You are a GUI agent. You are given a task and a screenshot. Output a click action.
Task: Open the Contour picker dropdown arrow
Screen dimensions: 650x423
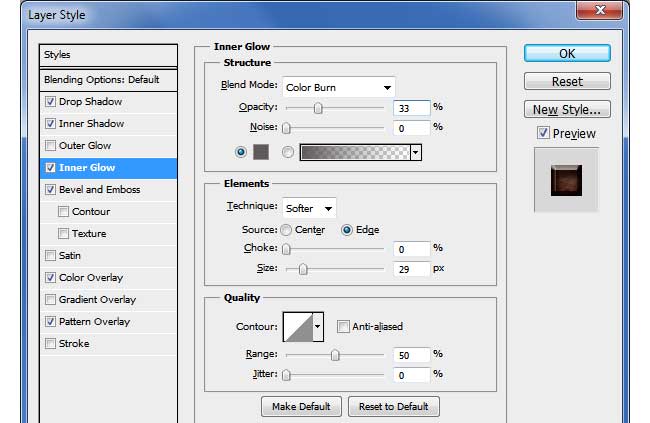(318, 327)
